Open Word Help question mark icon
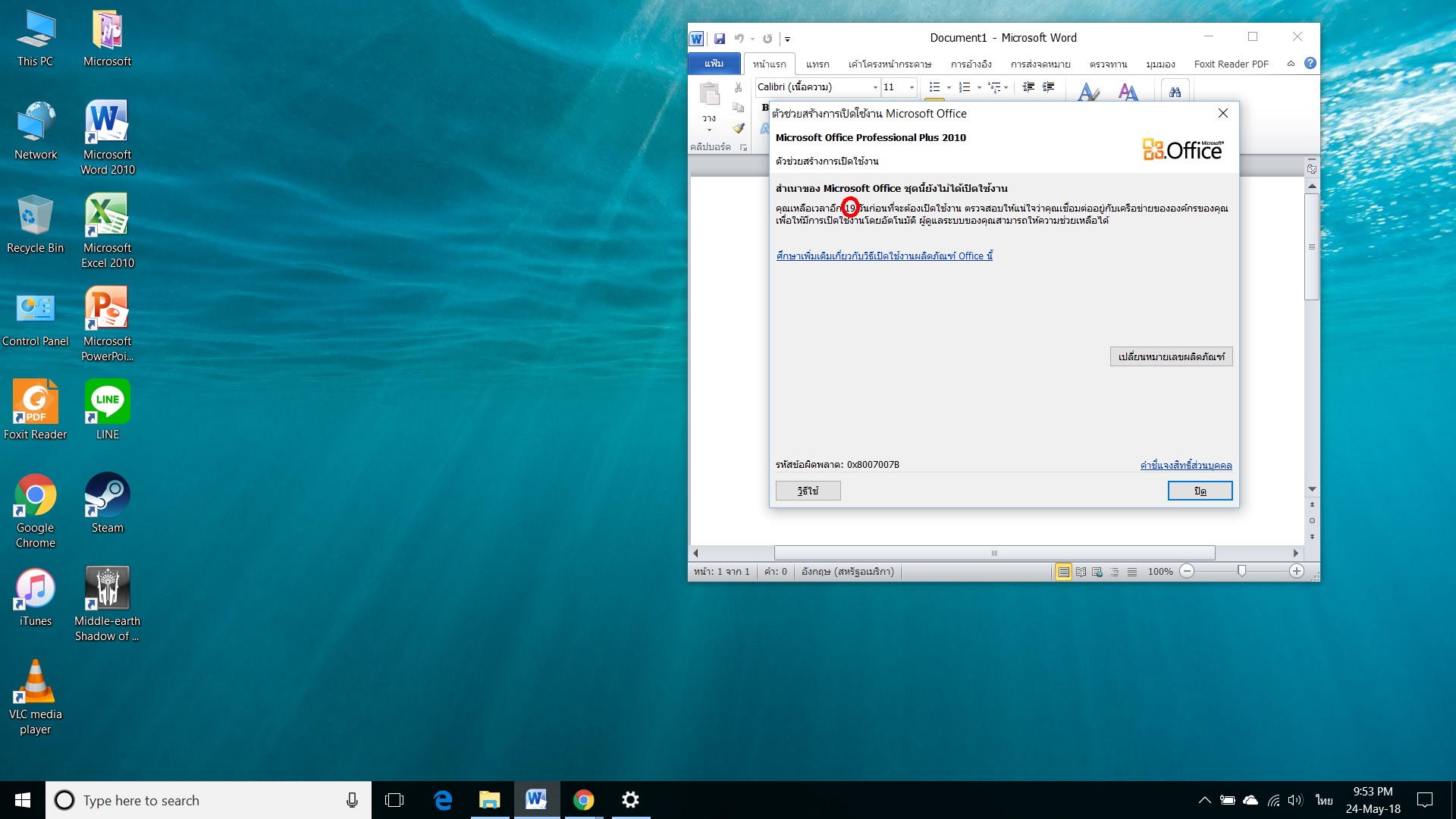The height and width of the screenshot is (819, 1456). 1310,64
